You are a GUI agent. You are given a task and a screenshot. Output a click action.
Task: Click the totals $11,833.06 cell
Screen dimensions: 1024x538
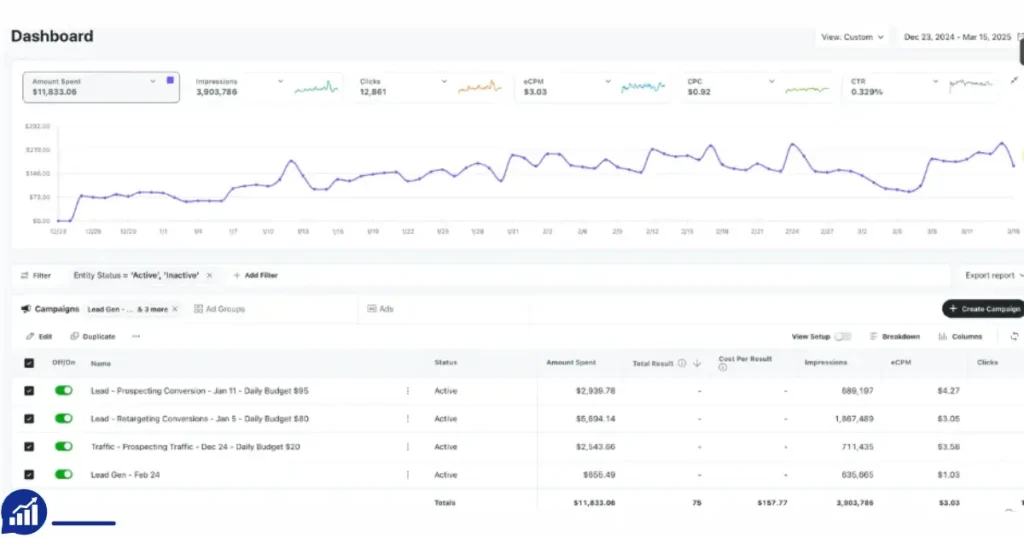(594, 503)
